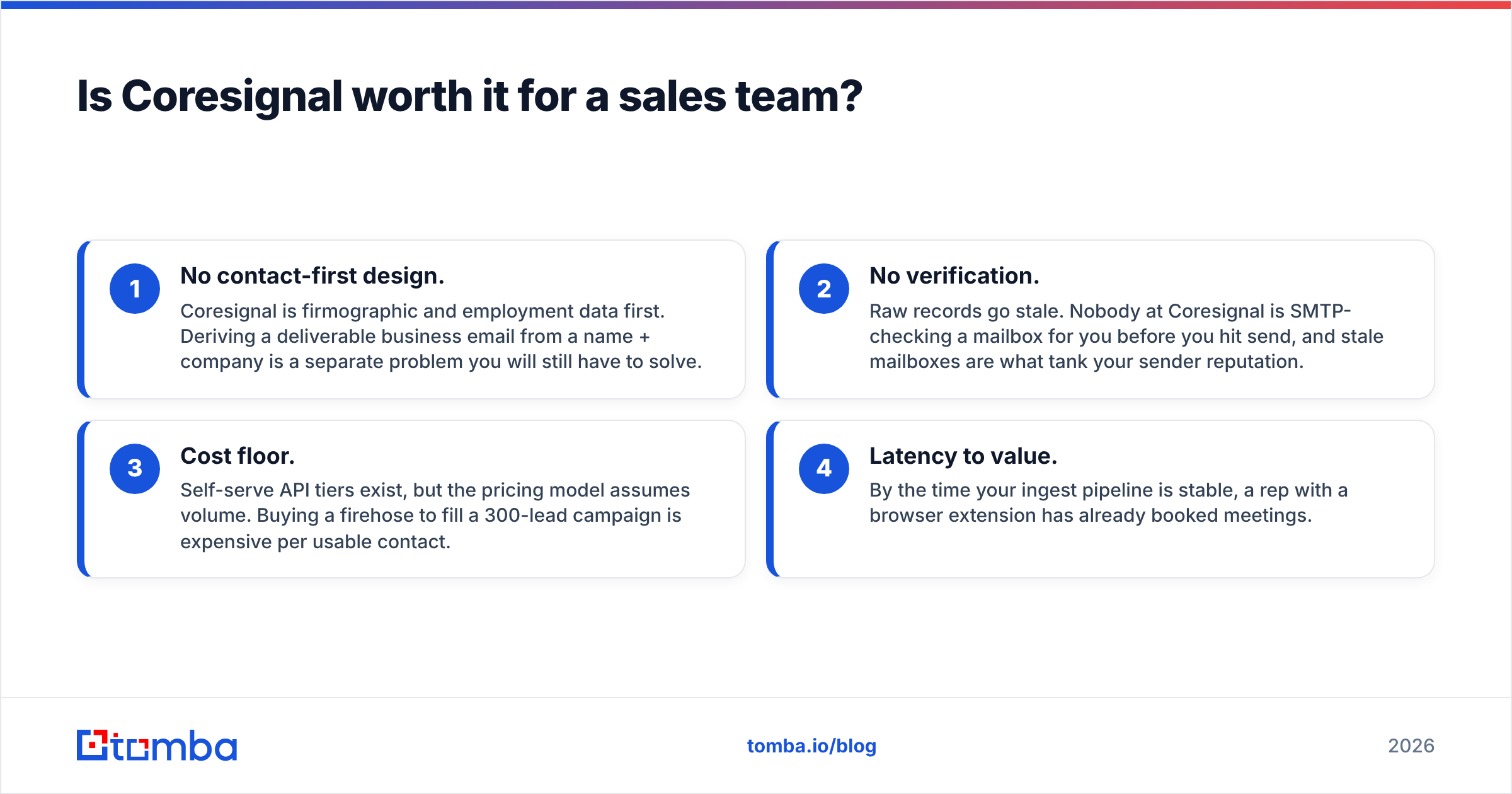Select the heading 'Is Coresignal worth it for a sales team?'
This screenshot has height=794, width=1512.
point(469,96)
